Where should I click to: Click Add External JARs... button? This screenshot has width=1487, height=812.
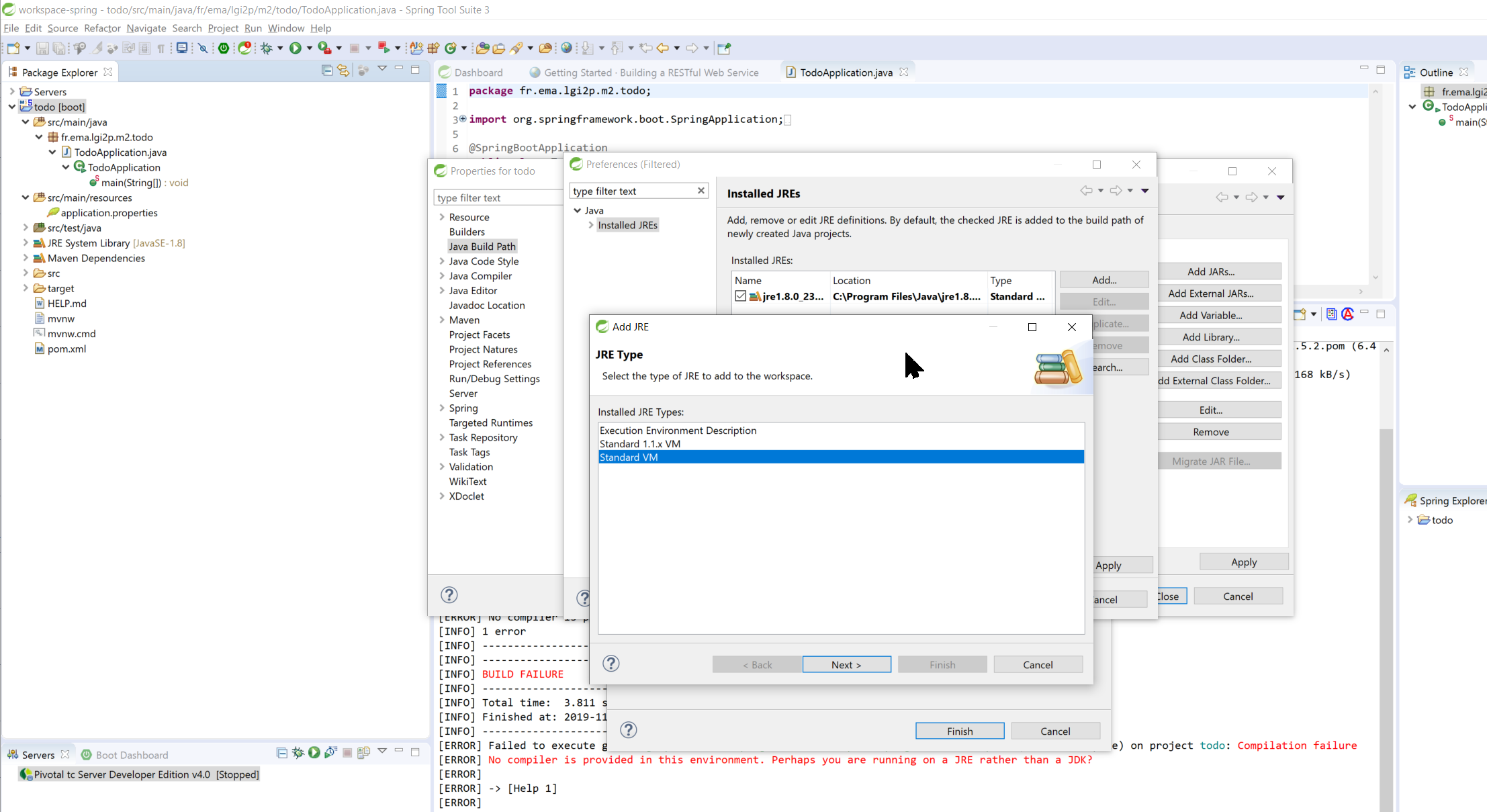coord(1211,294)
